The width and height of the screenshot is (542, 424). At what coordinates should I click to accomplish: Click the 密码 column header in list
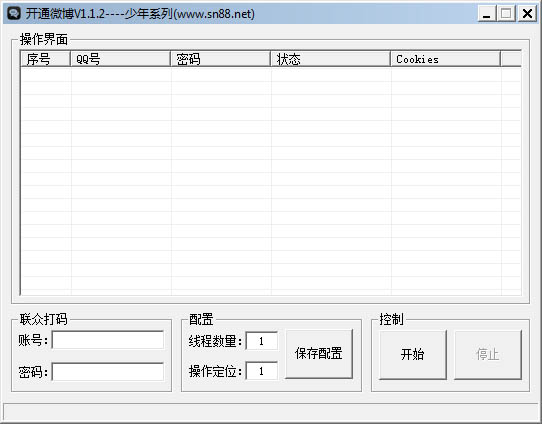click(x=221, y=59)
